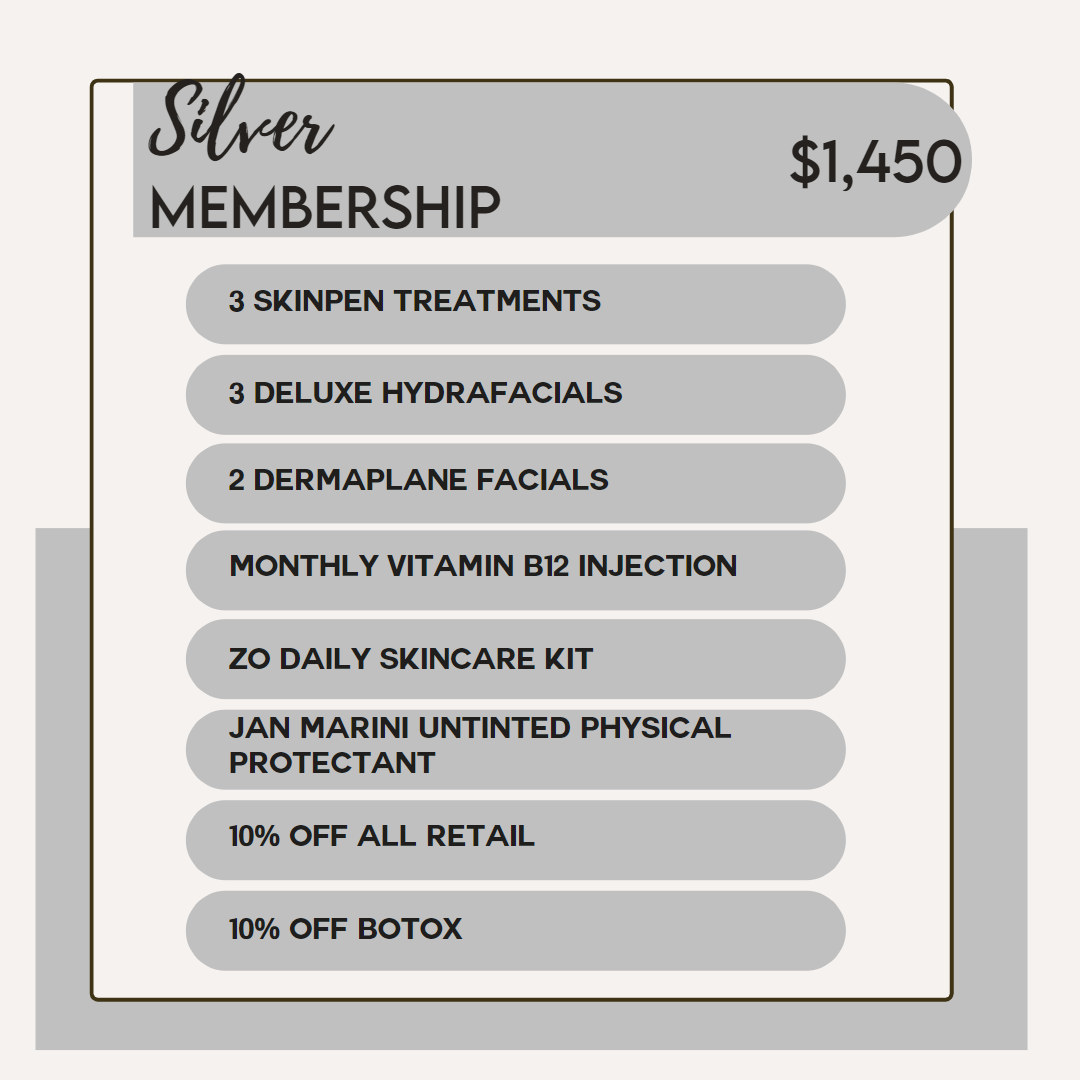This screenshot has width=1080, height=1080.
Task: Click the word SKINPEN
Action: tap(319, 301)
